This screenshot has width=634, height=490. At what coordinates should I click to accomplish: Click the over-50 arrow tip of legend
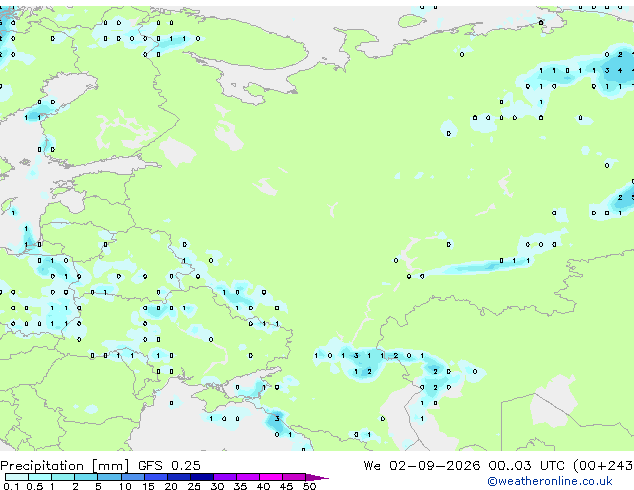click(x=317, y=477)
